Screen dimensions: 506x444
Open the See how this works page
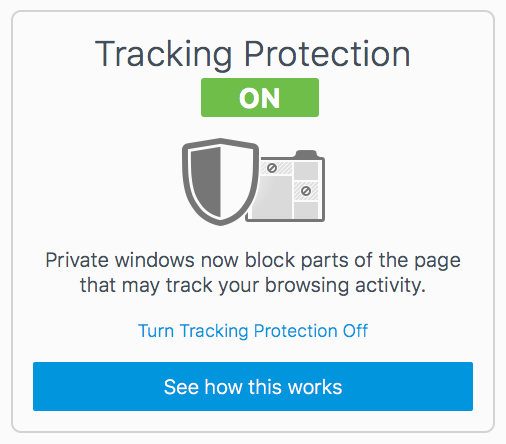253,386
